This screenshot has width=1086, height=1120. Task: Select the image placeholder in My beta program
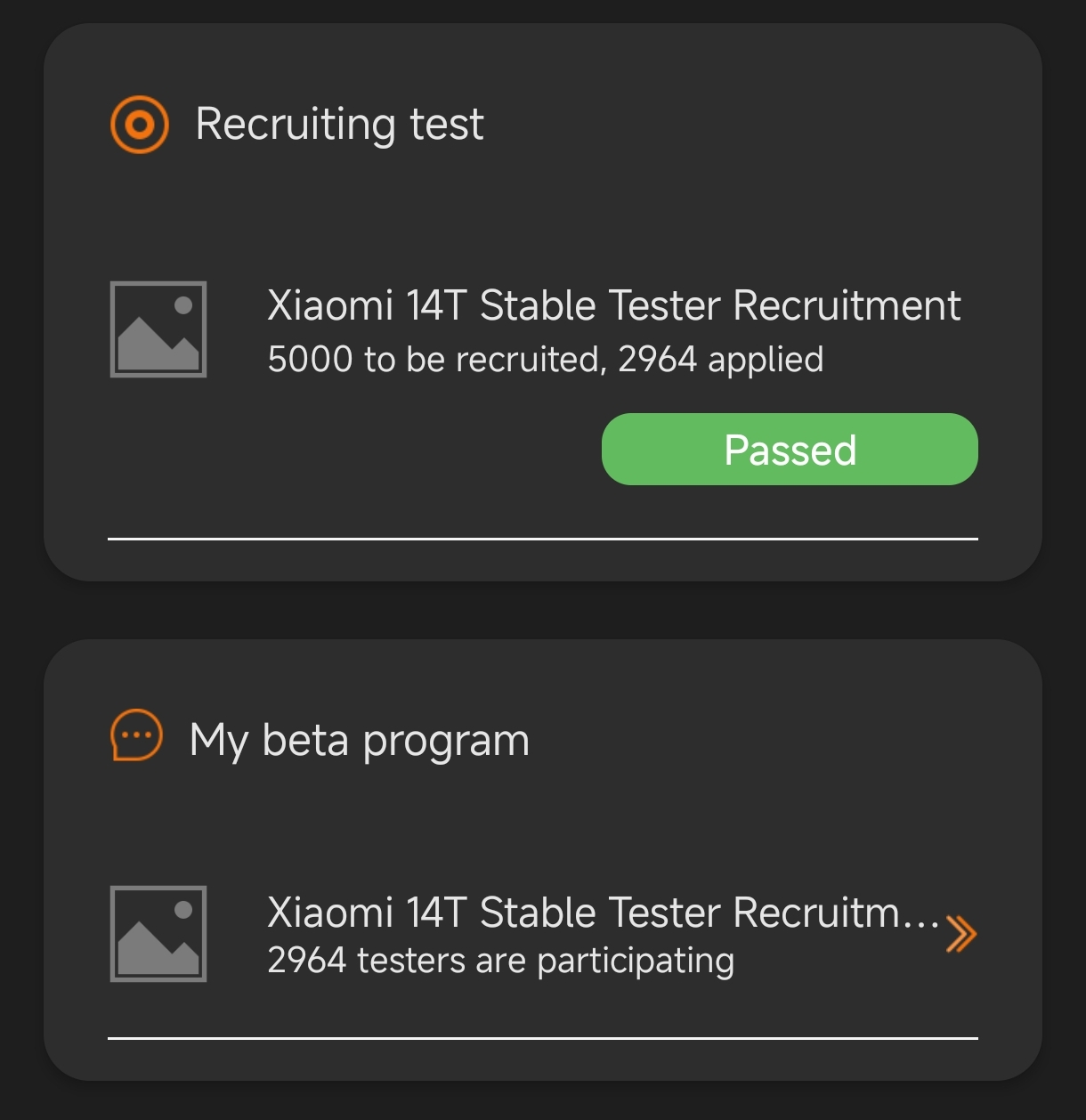(158, 934)
